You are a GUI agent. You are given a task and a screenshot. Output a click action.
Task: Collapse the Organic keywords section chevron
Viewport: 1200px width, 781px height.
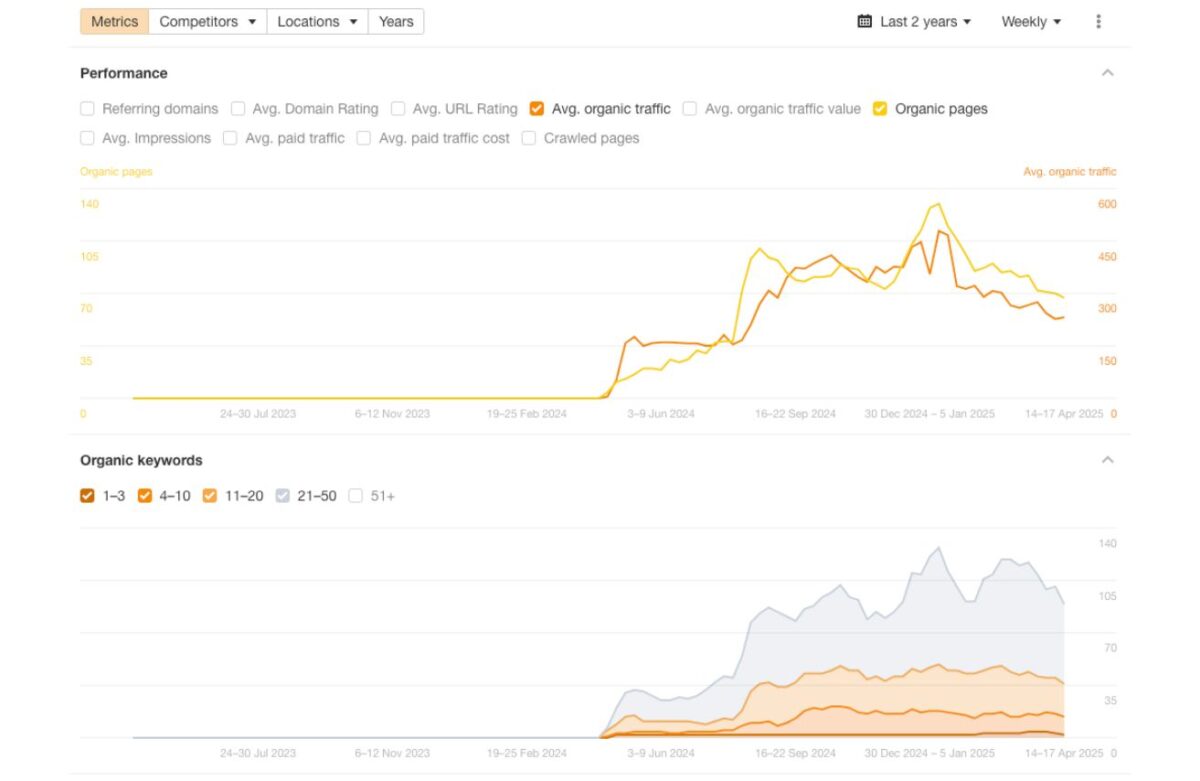coord(1107,460)
